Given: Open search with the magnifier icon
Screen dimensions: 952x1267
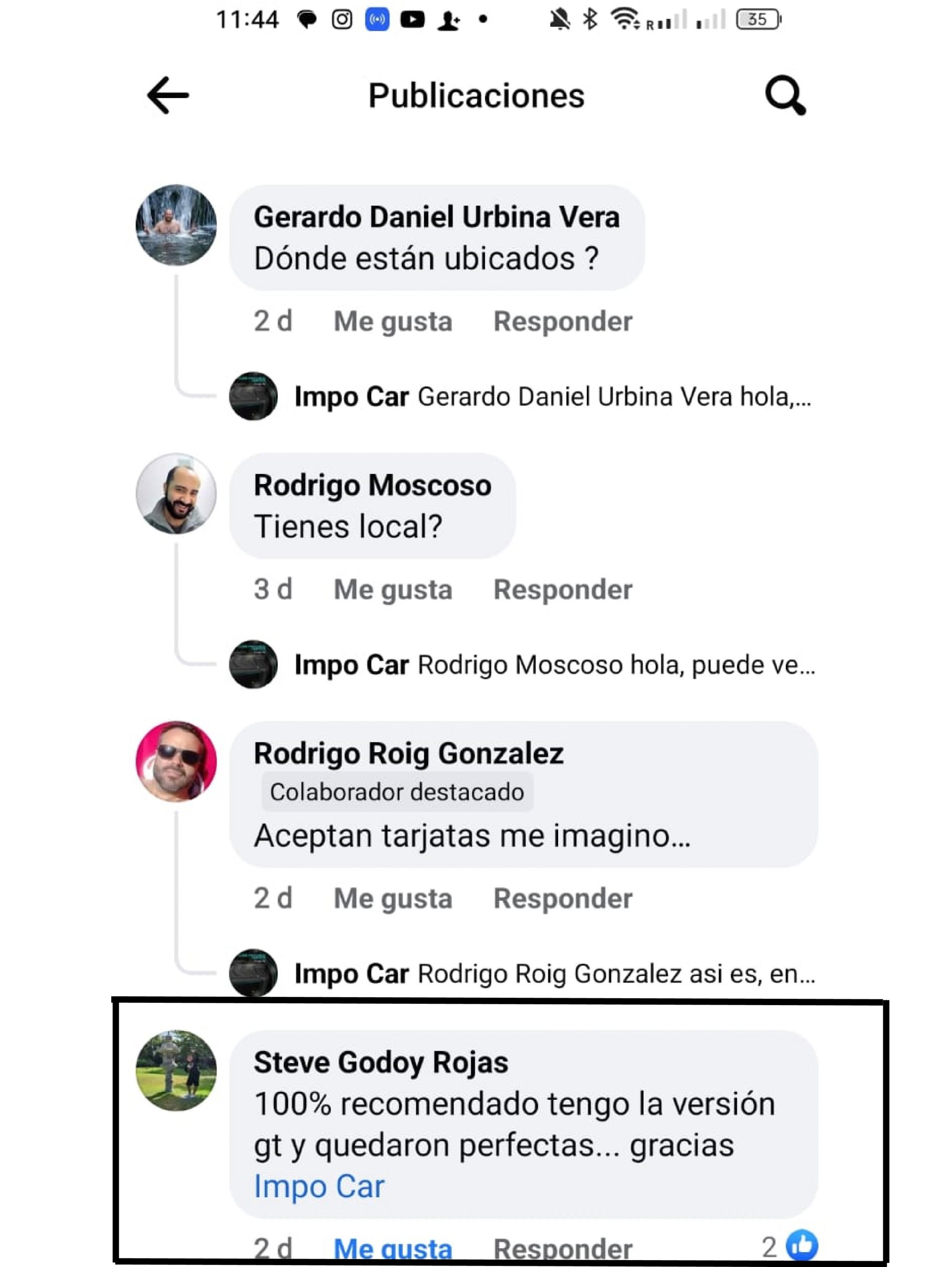Looking at the screenshot, I should click(x=785, y=95).
